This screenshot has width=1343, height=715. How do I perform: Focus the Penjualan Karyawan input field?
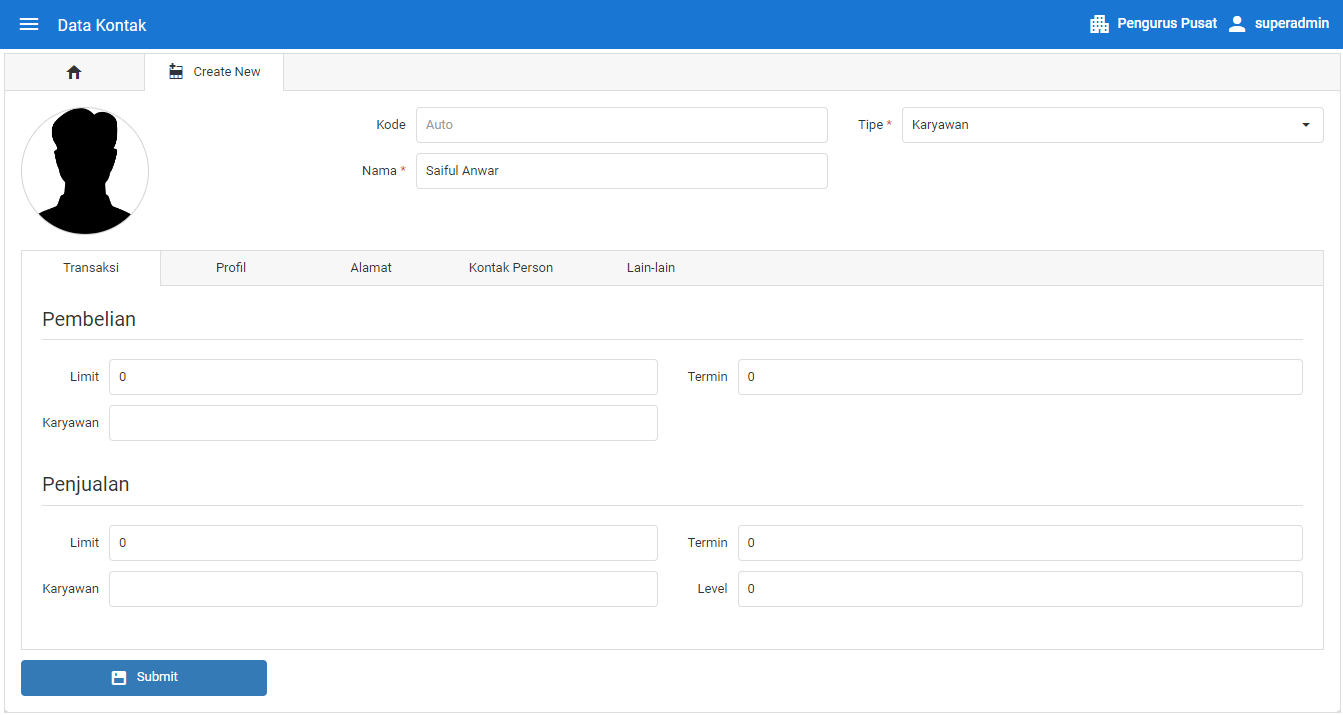point(383,589)
